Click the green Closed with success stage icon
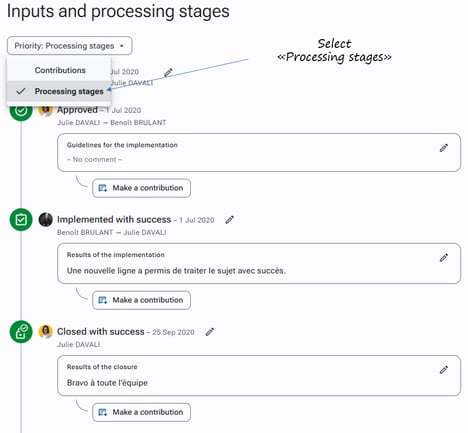Screen dimensions: 468x433 21,332
